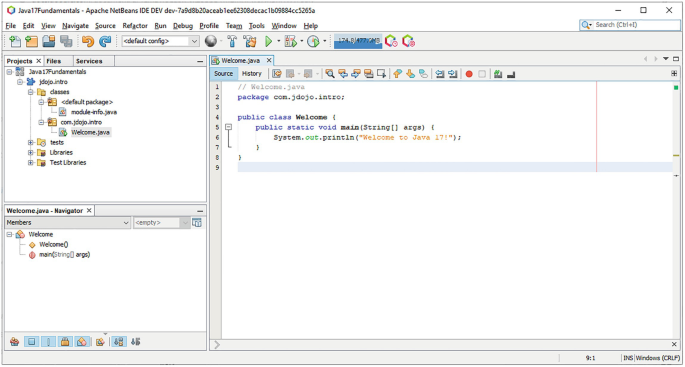Expand the tests folder node
Image resolution: width=685 pixels, height=367 pixels.
tap(31, 142)
